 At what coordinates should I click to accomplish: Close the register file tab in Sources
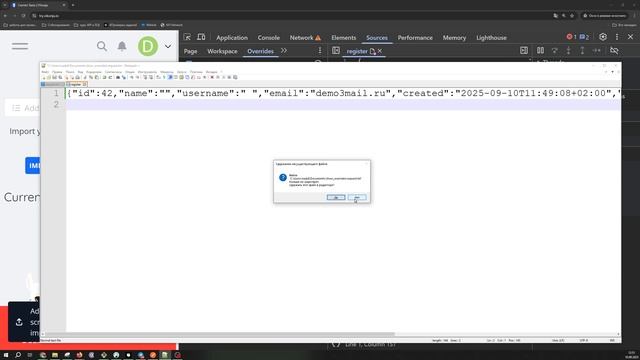[380, 51]
